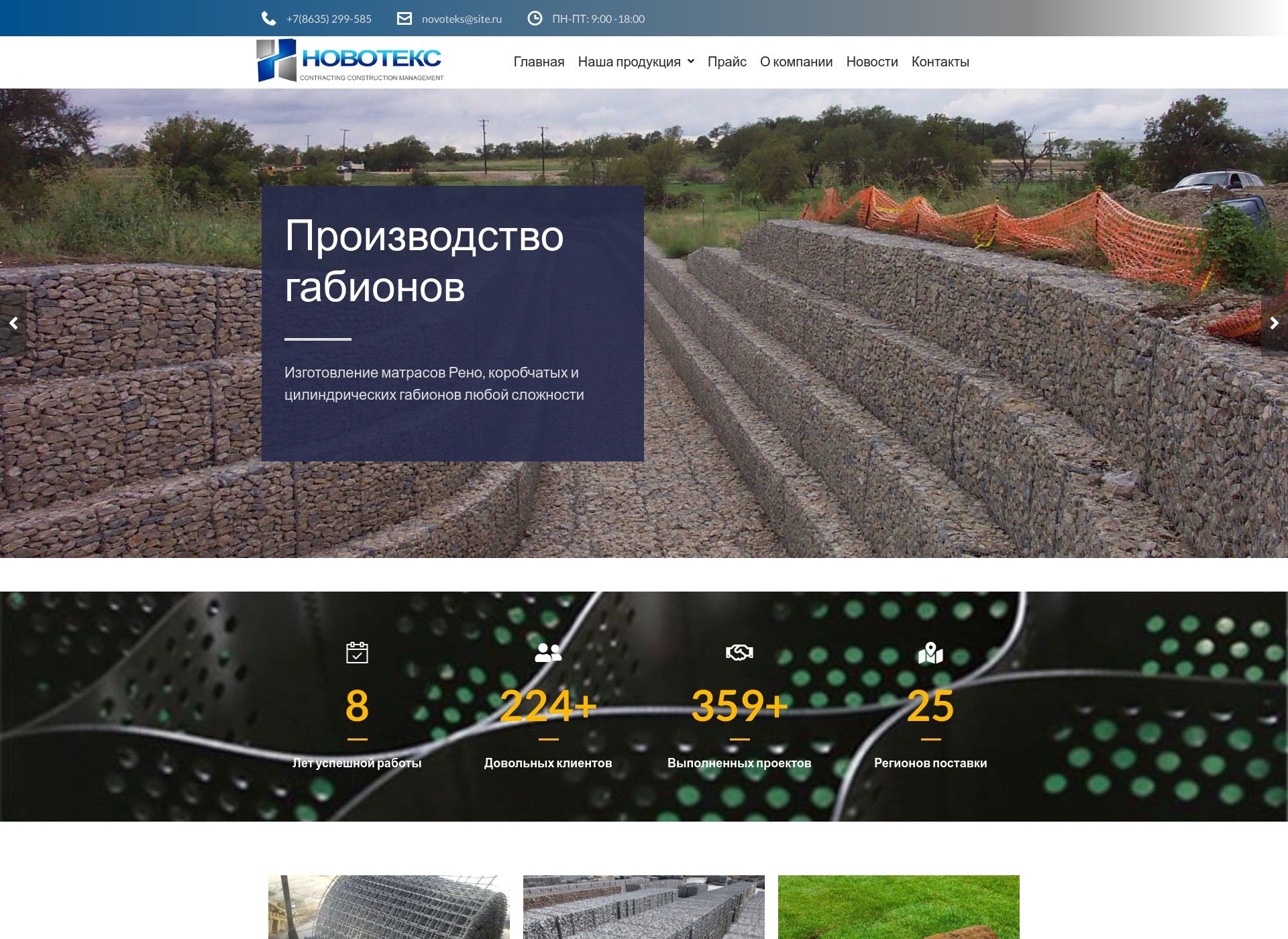Click the clock working-hours icon
The height and width of the screenshot is (939, 1288).
coord(535,19)
